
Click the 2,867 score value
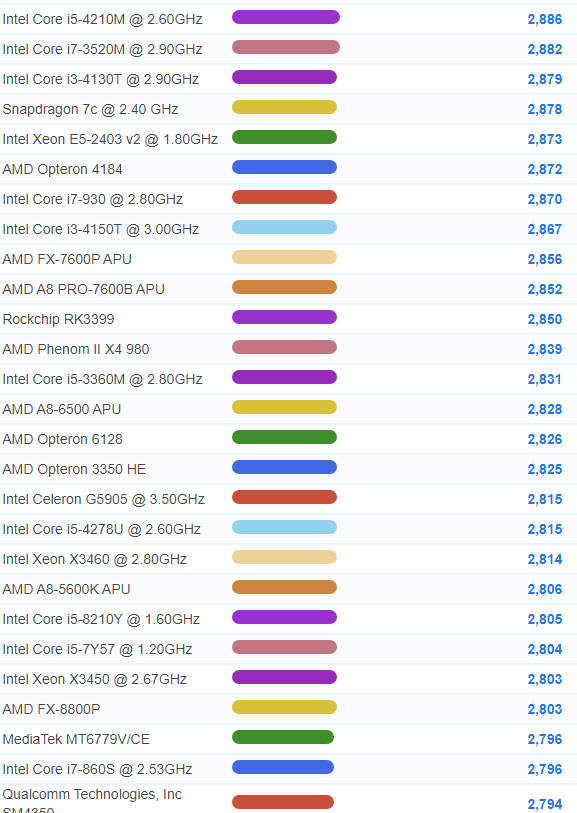click(x=545, y=230)
